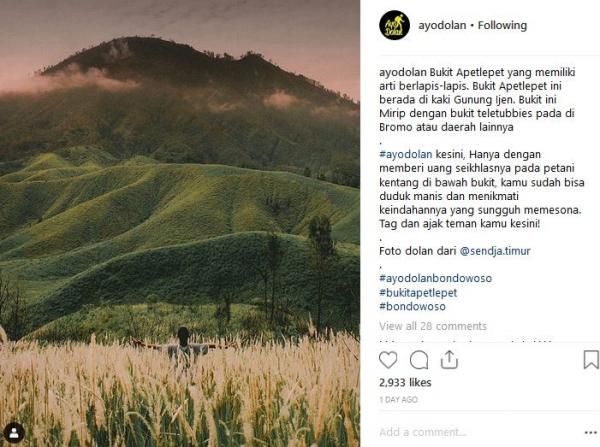Save the post with the bookmark icon
The height and width of the screenshot is (447, 600).
[591, 360]
